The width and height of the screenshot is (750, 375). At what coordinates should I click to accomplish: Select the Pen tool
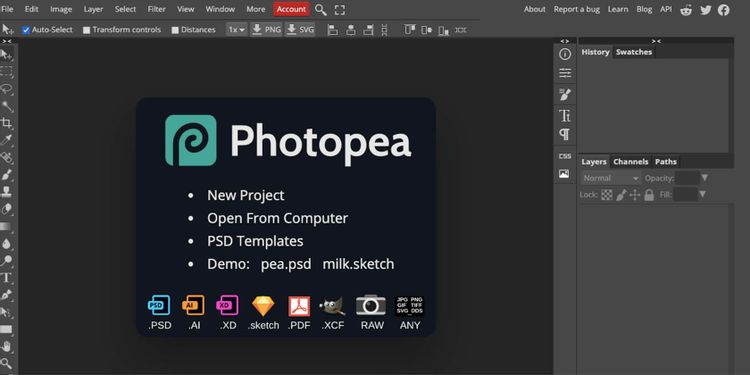6,295
